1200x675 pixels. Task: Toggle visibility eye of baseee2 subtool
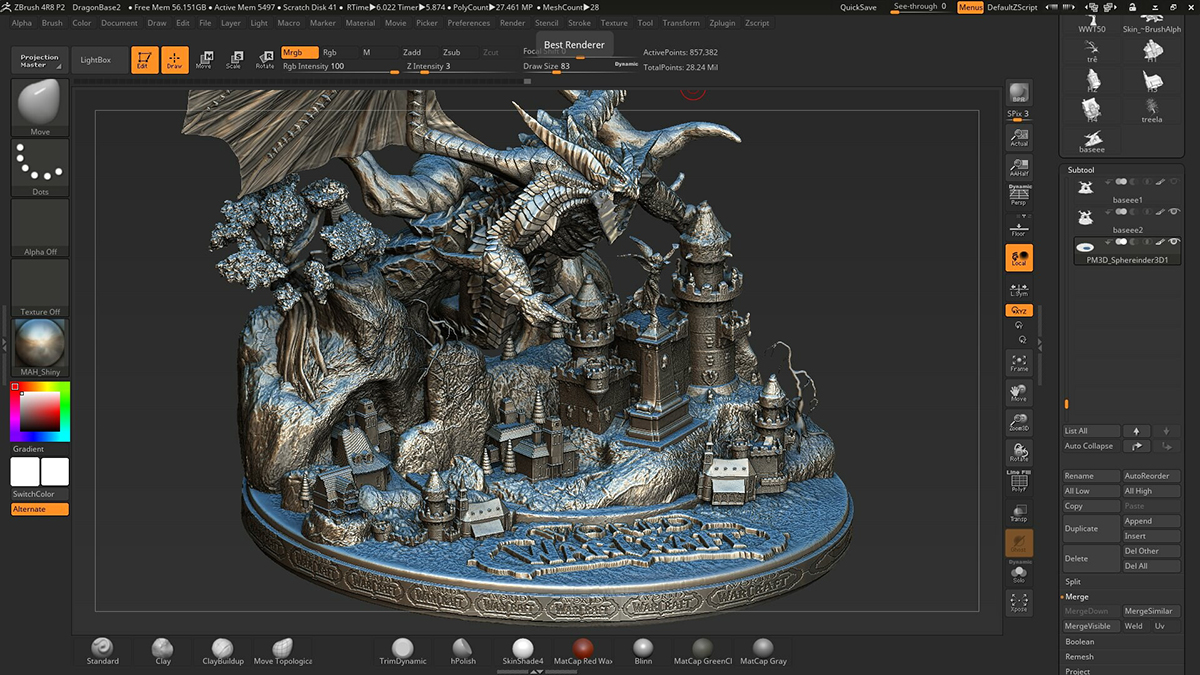1175,212
